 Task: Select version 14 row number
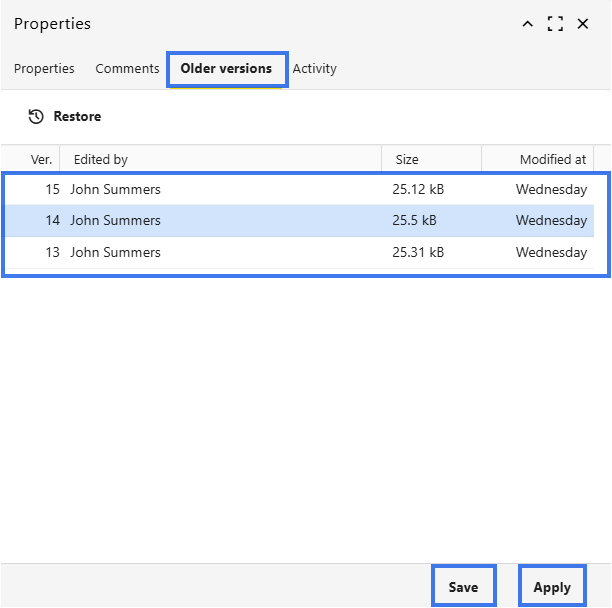point(52,220)
